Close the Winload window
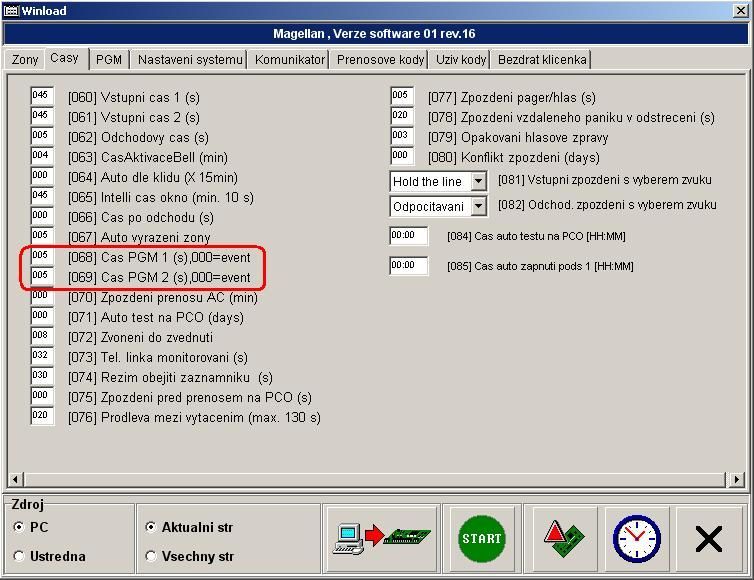The width and height of the screenshot is (754, 580). 740,10
